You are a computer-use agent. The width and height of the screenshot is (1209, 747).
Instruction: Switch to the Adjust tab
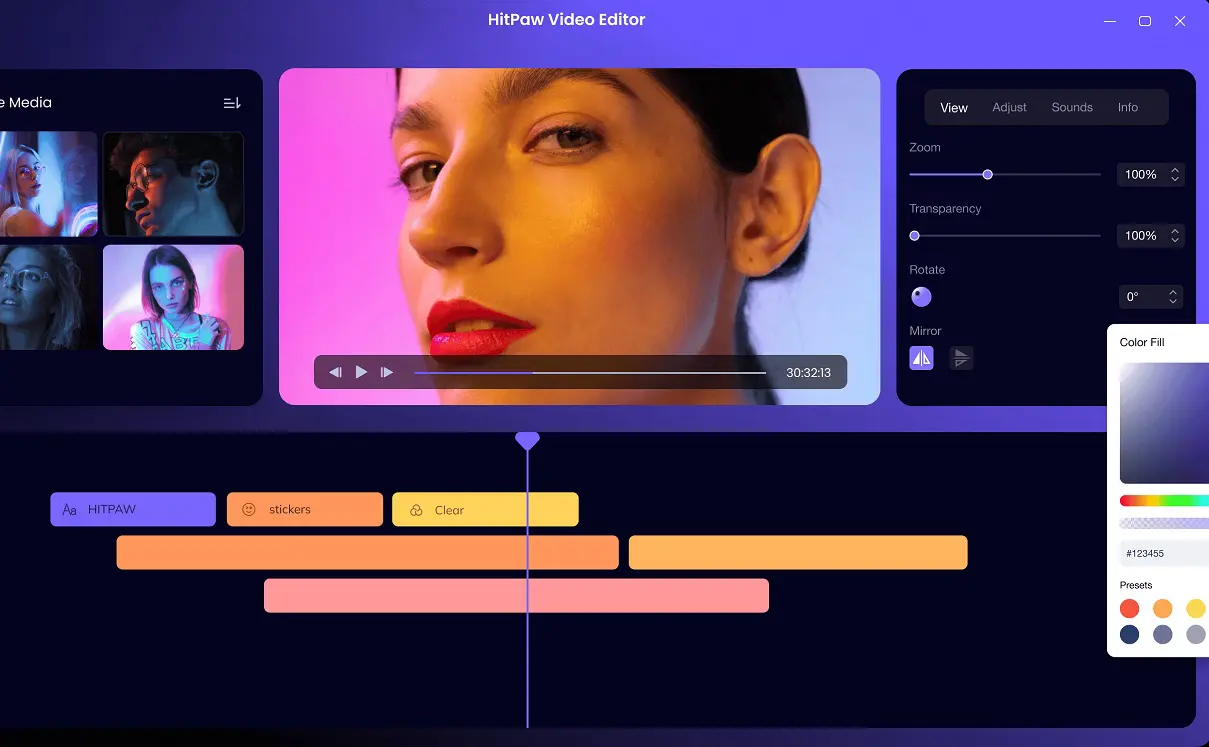[x=1009, y=108]
